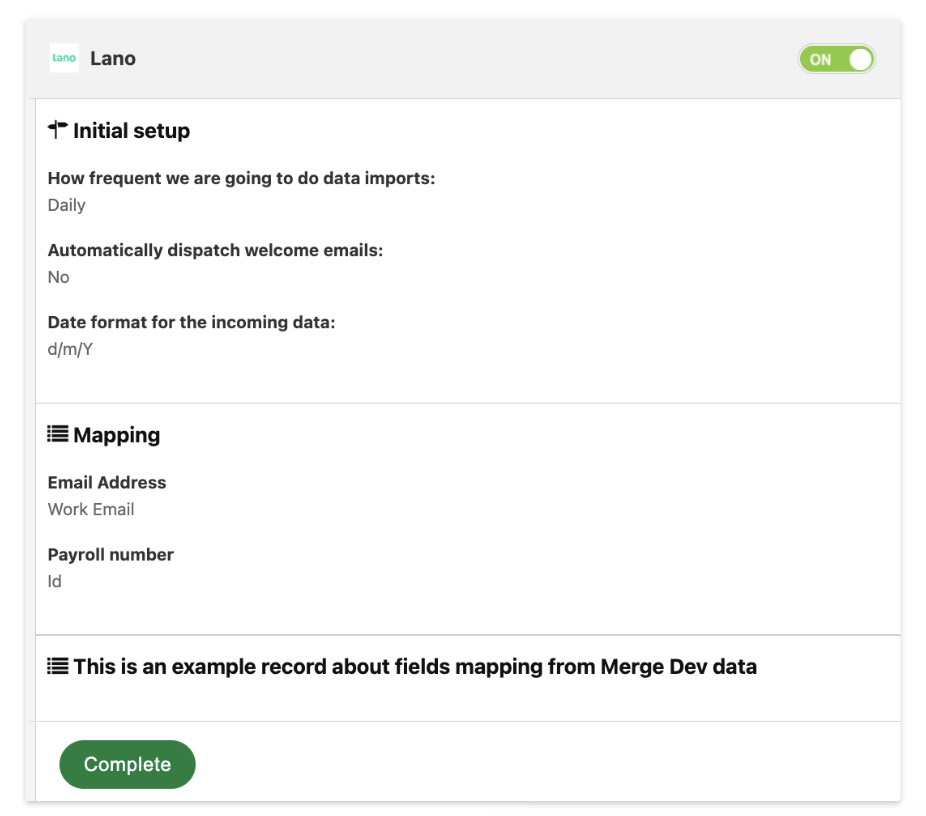926x816 pixels.
Task: Click the Mapping section heading
Action: [117, 435]
